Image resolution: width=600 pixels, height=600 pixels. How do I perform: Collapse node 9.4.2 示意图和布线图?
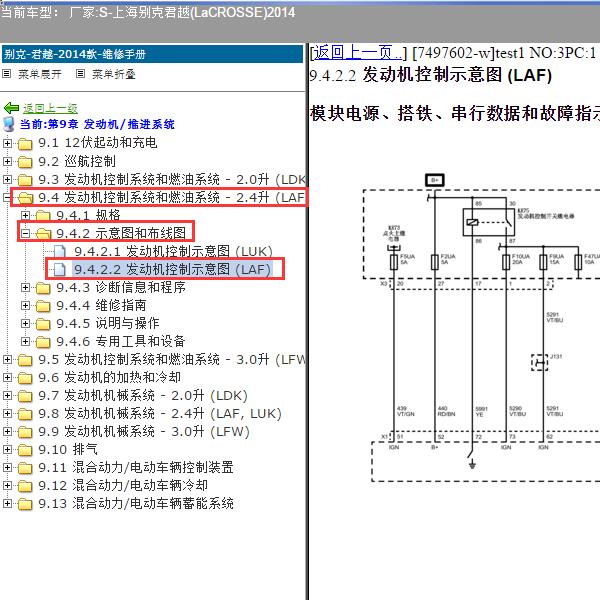tap(25, 233)
